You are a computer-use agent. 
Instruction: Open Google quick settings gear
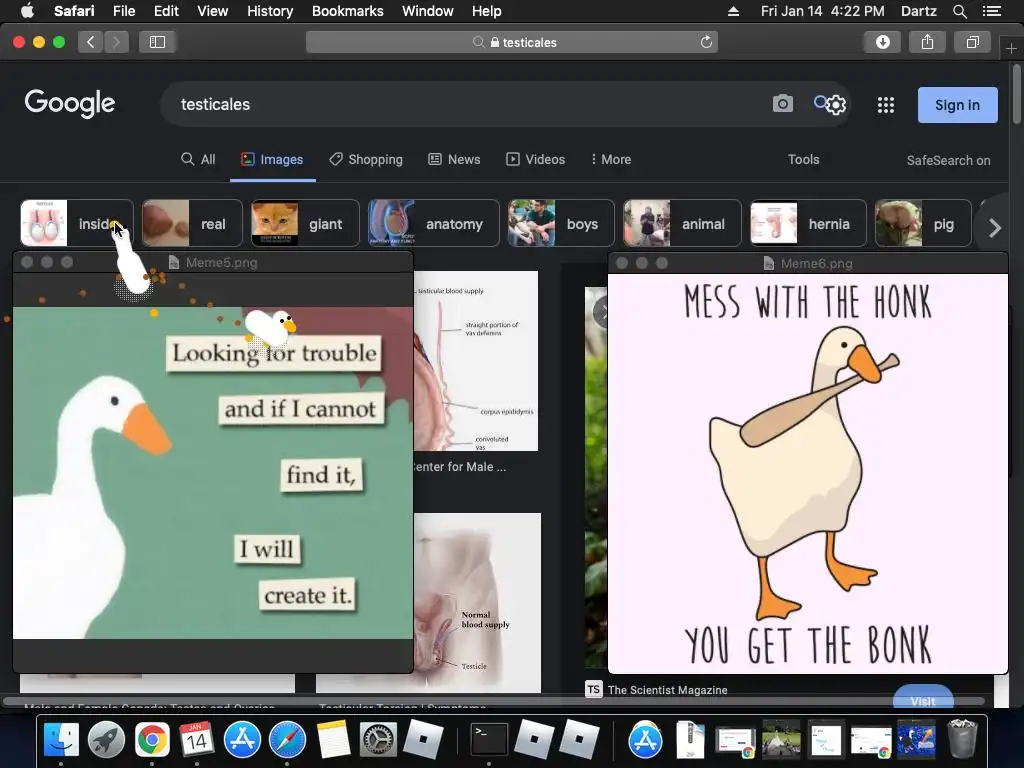click(x=837, y=104)
